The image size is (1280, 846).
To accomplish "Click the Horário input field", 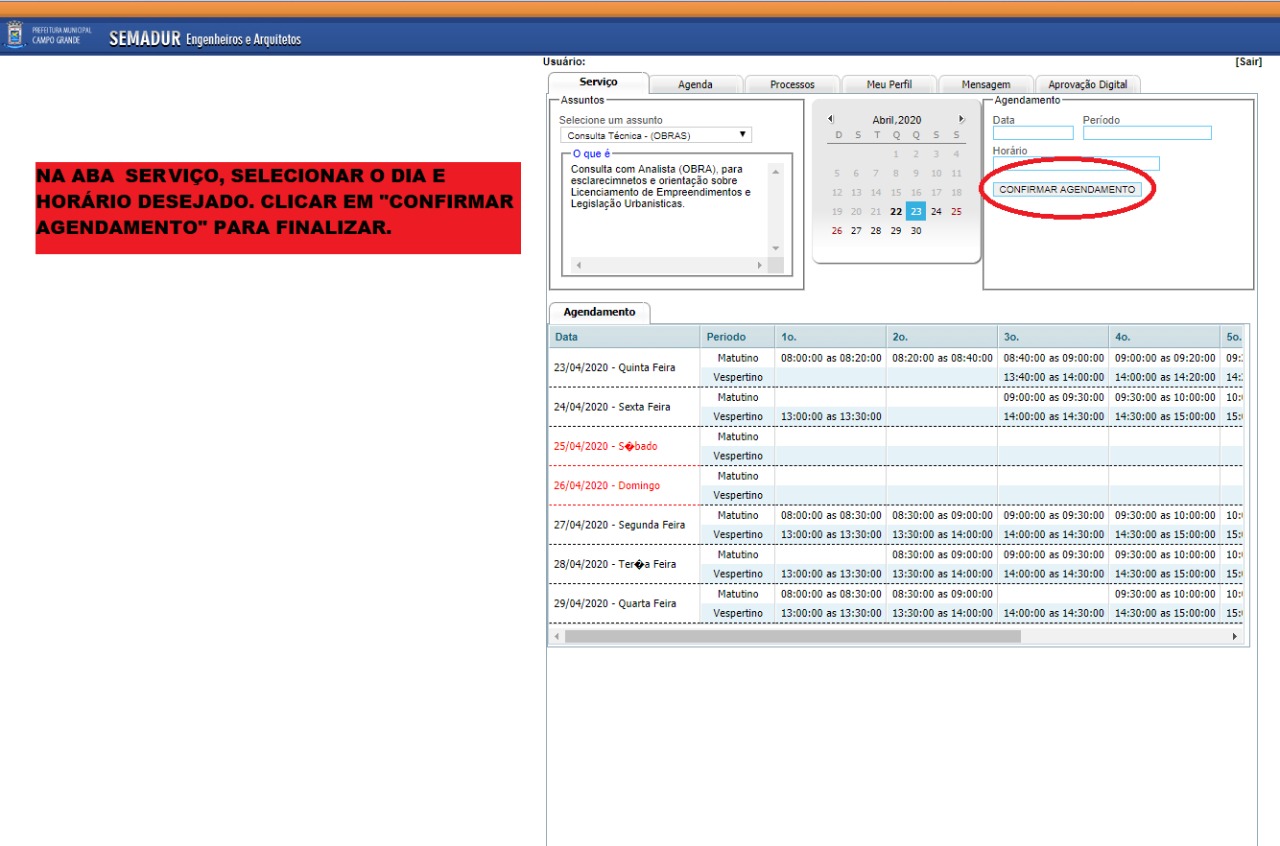I will point(1076,163).
